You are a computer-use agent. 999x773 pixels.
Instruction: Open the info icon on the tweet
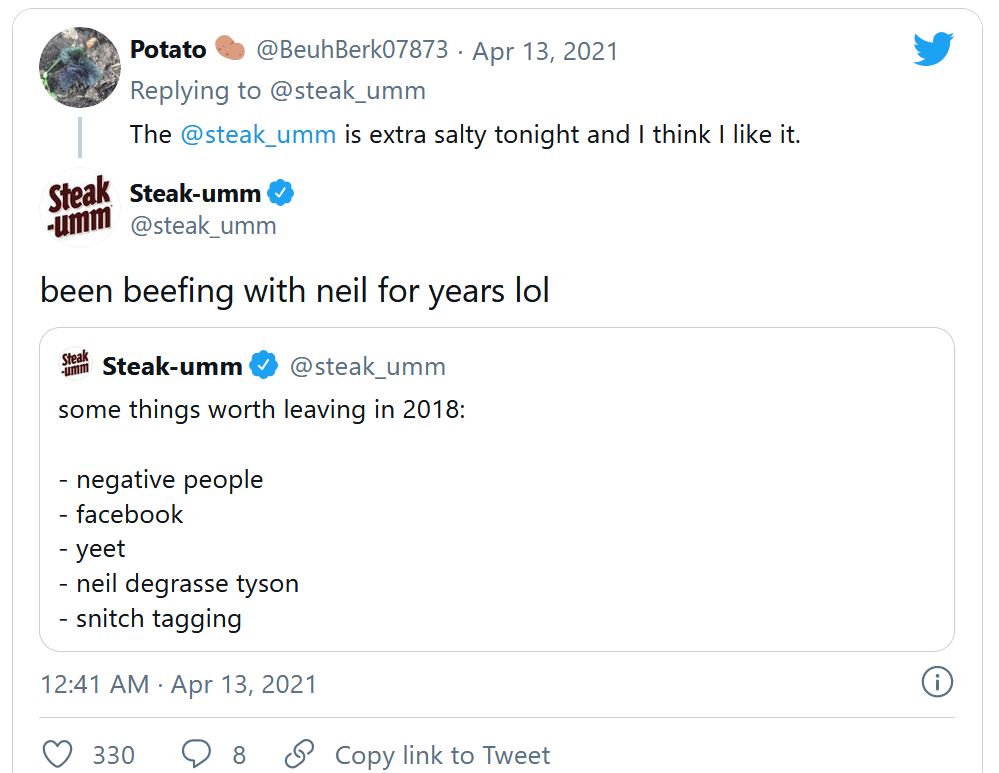[937, 683]
